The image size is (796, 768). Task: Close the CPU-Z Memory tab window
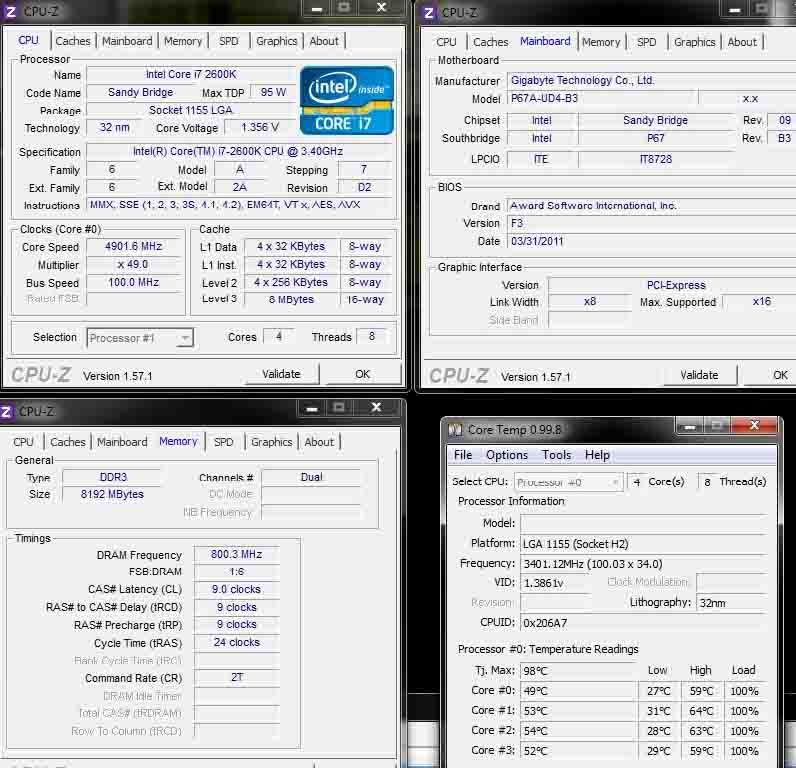point(376,407)
